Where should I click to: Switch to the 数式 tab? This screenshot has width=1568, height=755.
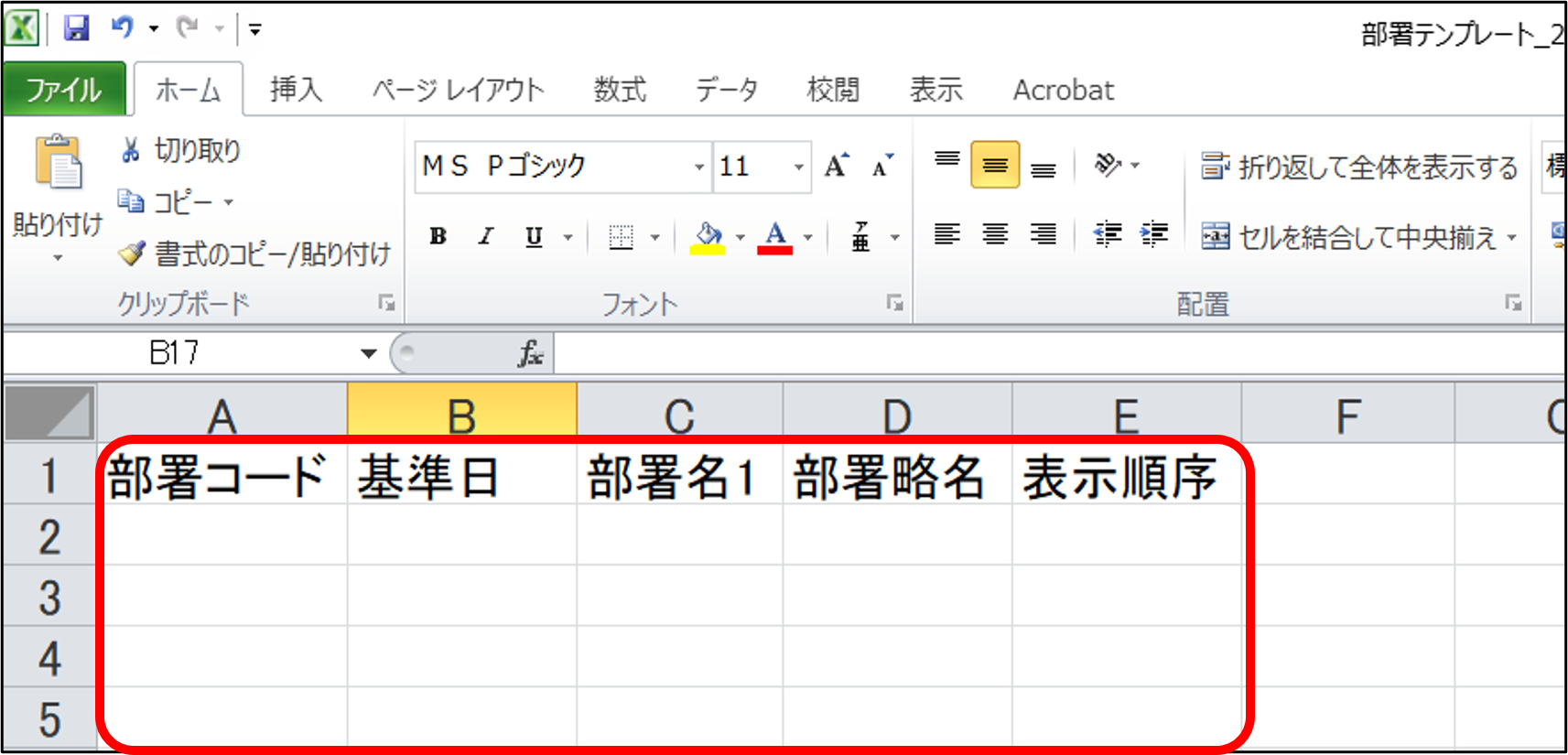coord(620,90)
